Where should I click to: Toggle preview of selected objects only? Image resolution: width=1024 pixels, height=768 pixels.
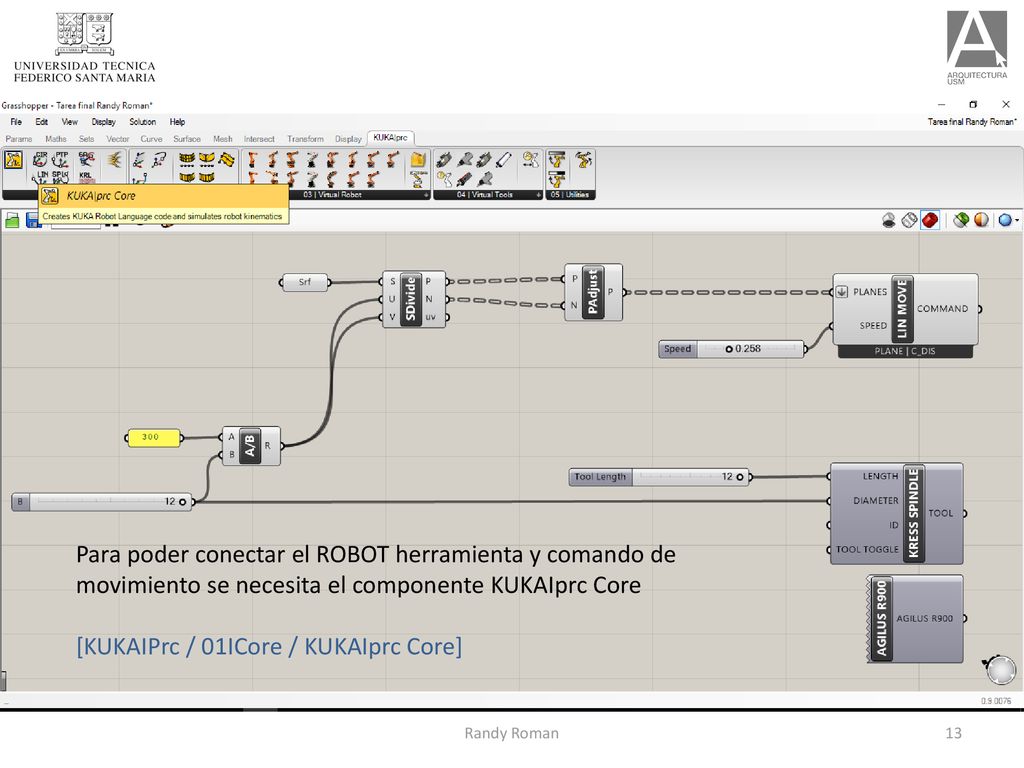tap(960, 220)
